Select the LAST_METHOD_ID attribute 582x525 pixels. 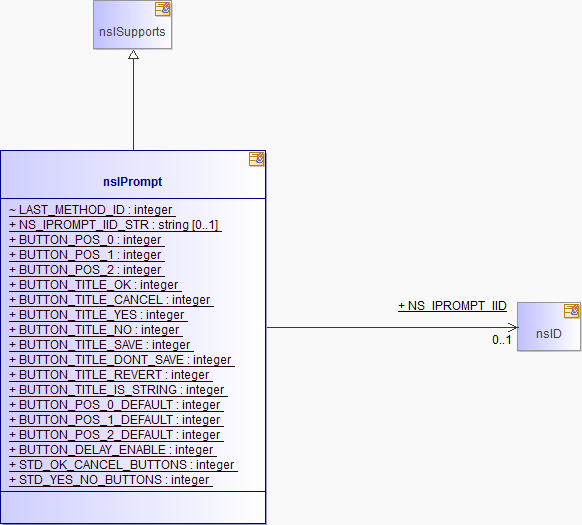click(91, 210)
